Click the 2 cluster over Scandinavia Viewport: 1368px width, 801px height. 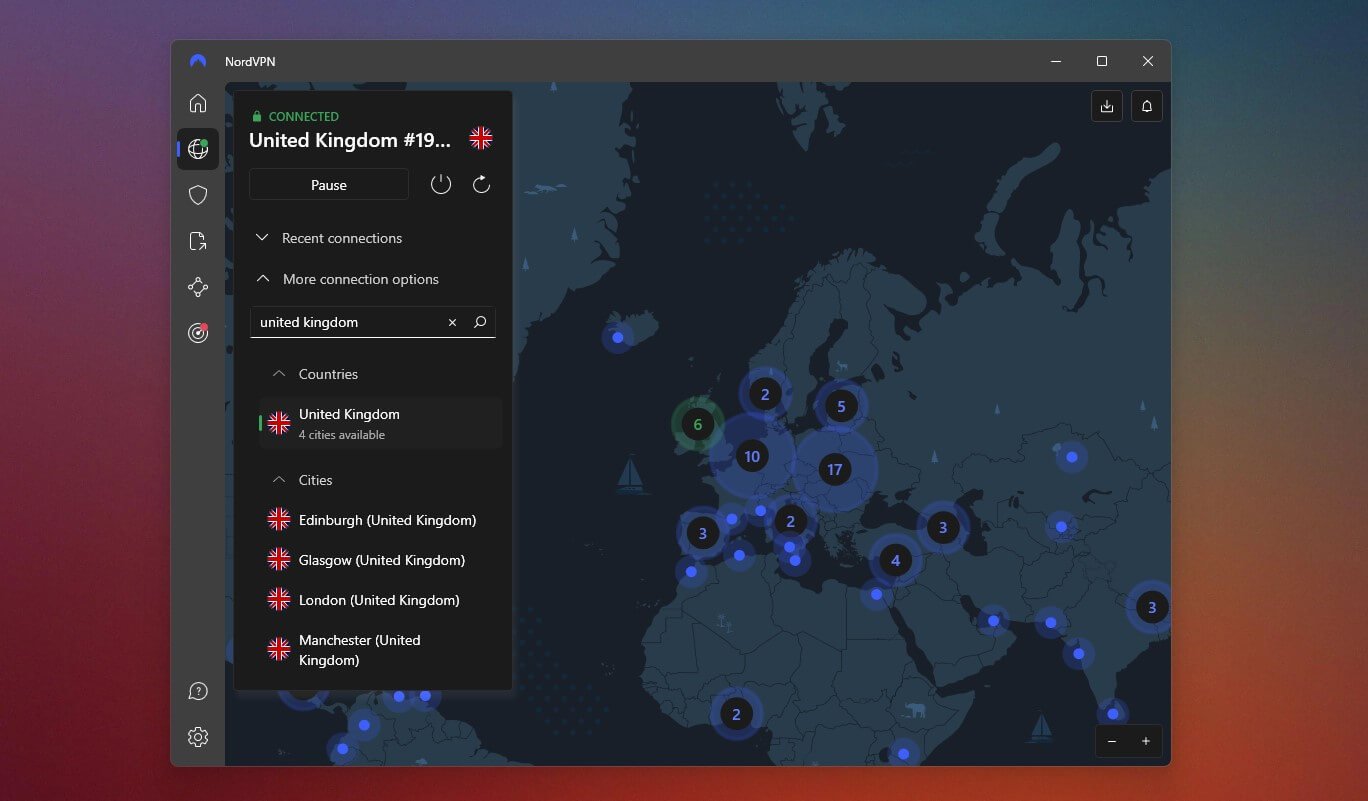(x=765, y=394)
